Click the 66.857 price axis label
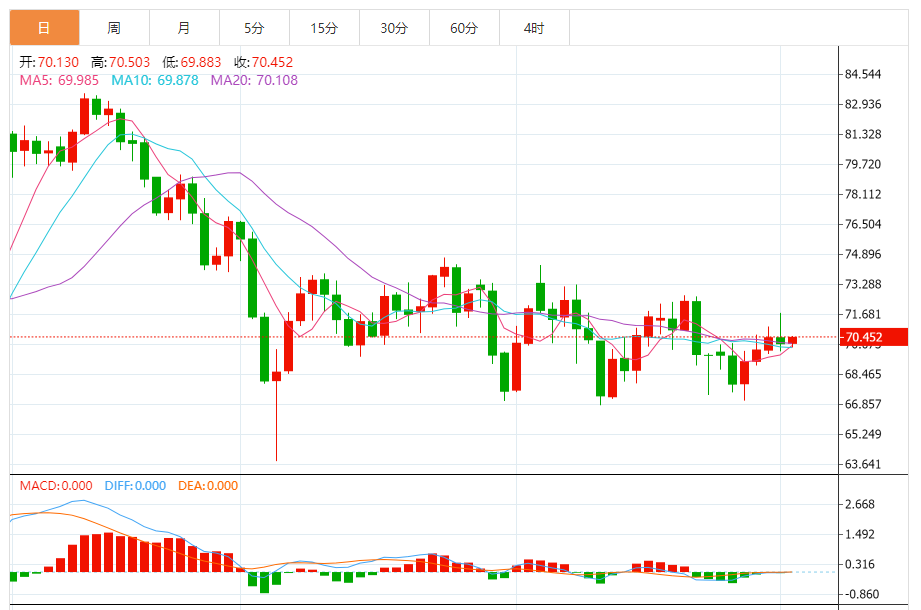 (863, 404)
